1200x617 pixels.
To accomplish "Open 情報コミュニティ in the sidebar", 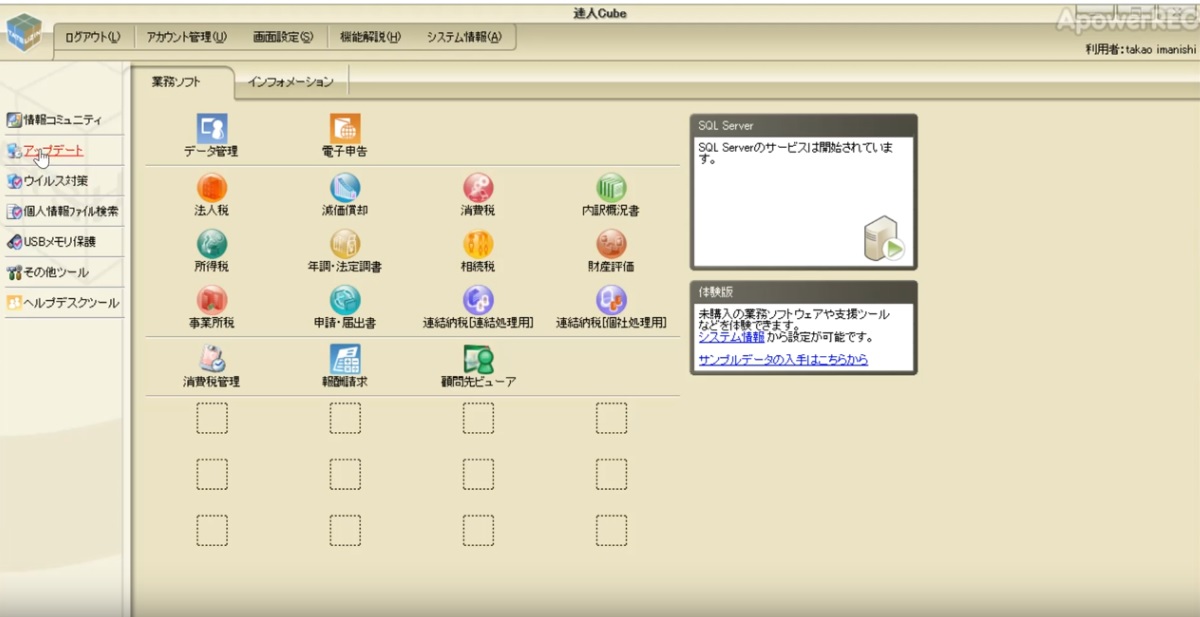I will click(55, 120).
